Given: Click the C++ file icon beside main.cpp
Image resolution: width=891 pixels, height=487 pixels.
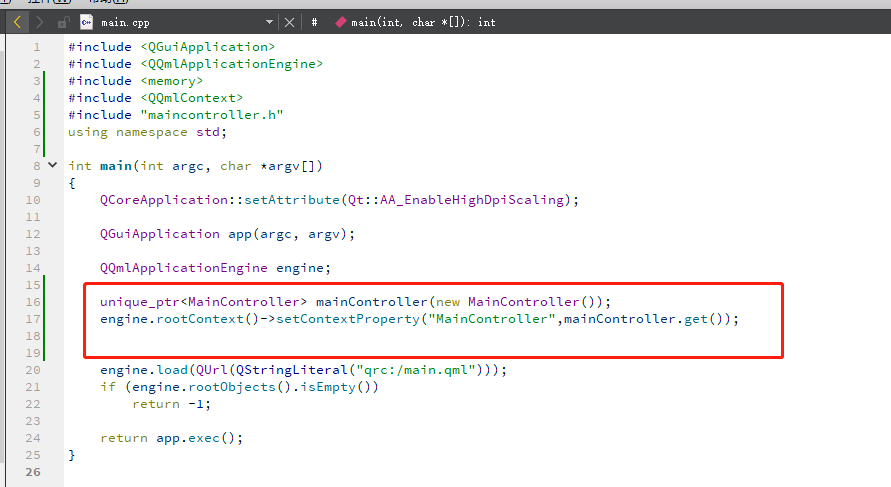Looking at the screenshot, I should pyautogui.click(x=86, y=22).
